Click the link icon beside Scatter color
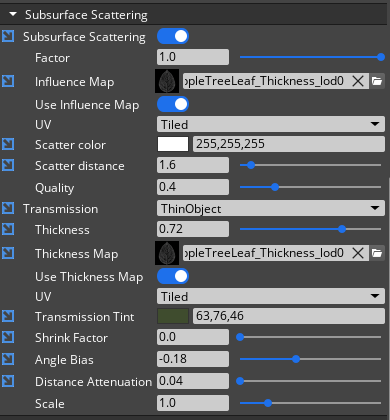The image size is (390, 420). point(8,144)
